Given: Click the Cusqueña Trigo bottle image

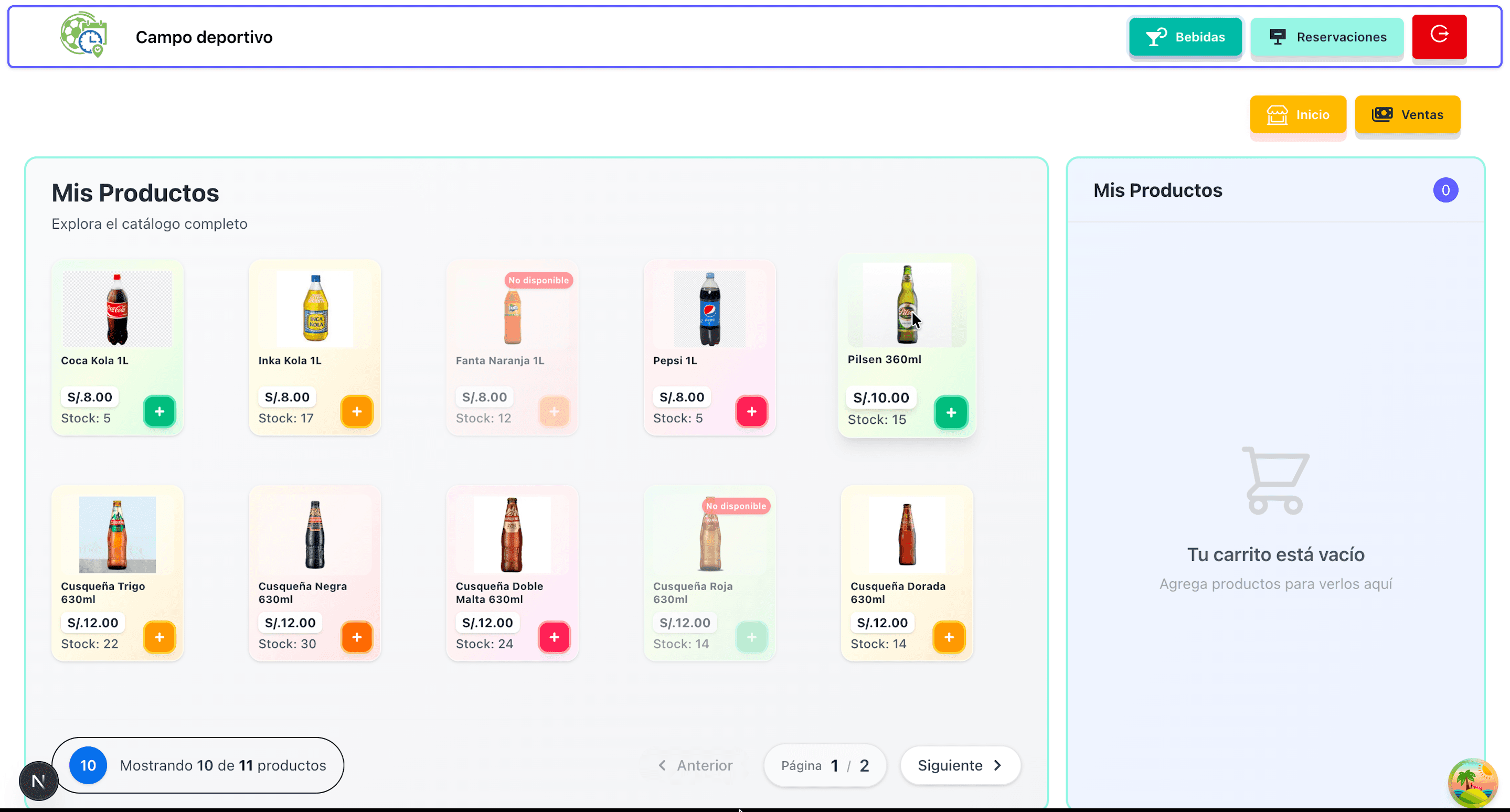Looking at the screenshot, I should 117,535.
